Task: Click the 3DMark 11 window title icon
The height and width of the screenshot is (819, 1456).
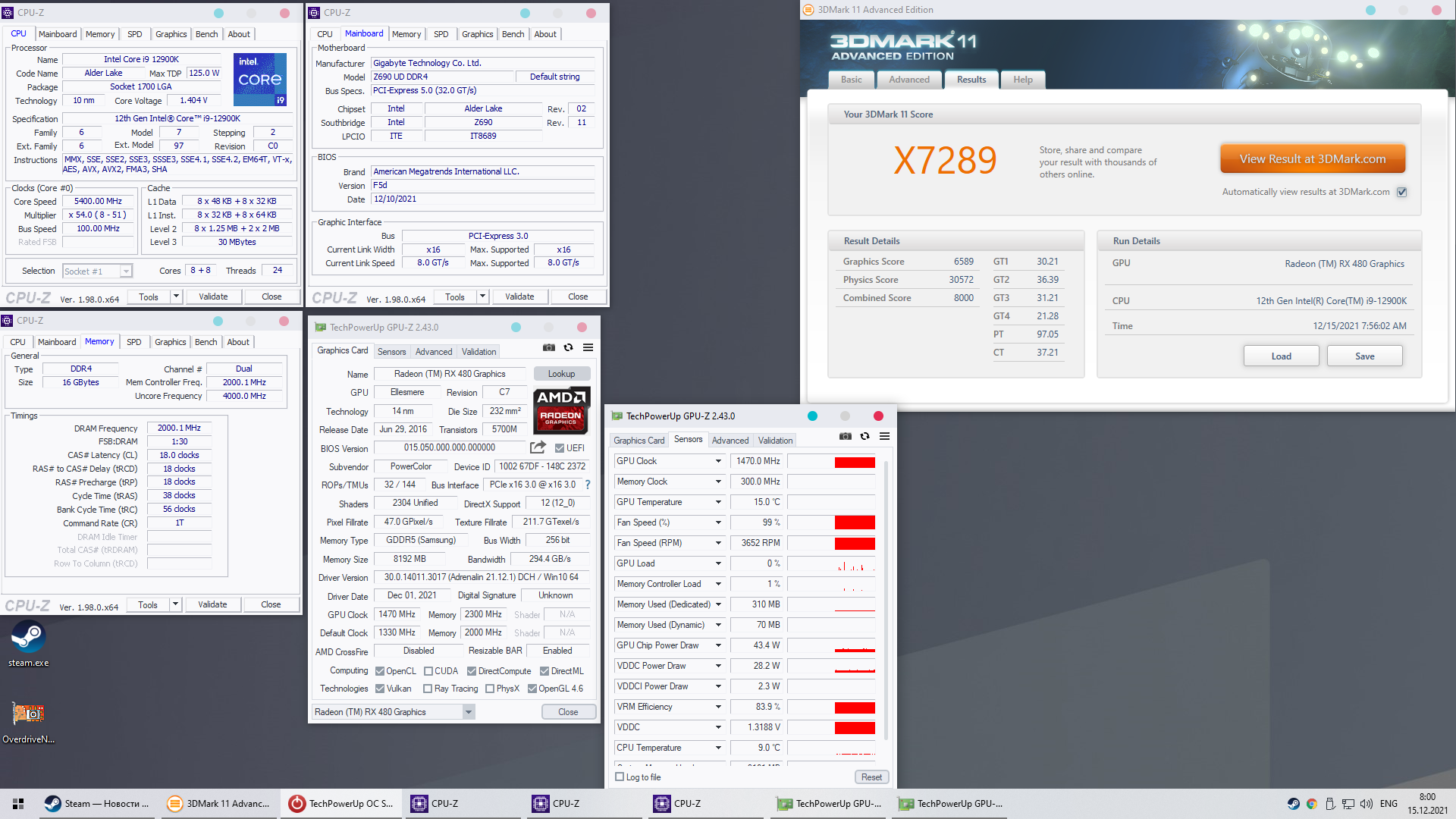Action: (808, 10)
